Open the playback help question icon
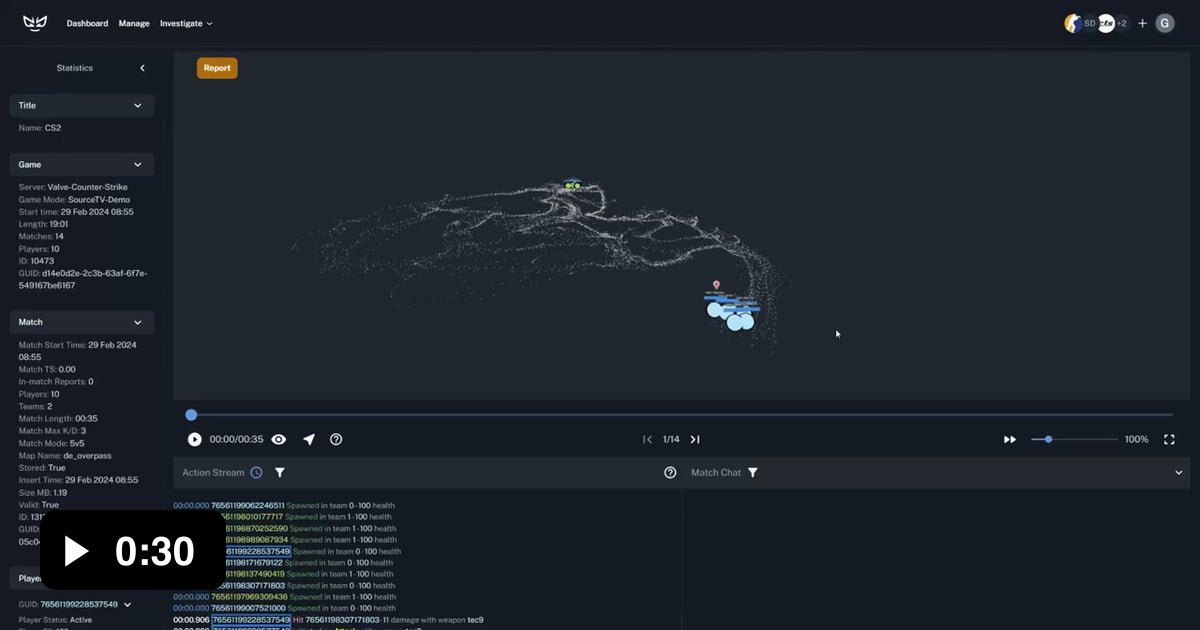The width and height of the screenshot is (1200, 630). click(336, 439)
